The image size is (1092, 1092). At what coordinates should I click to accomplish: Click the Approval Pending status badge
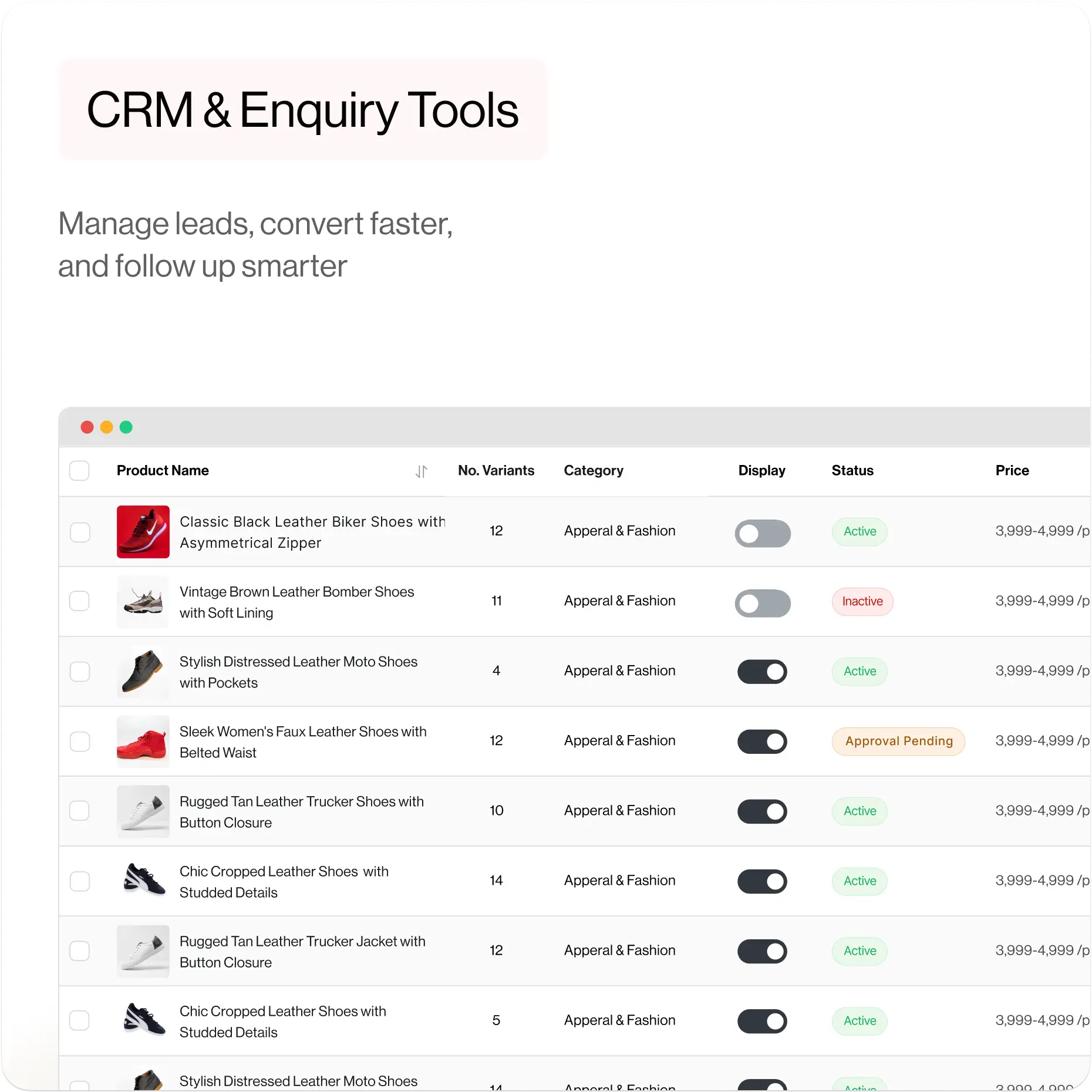[x=898, y=742]
